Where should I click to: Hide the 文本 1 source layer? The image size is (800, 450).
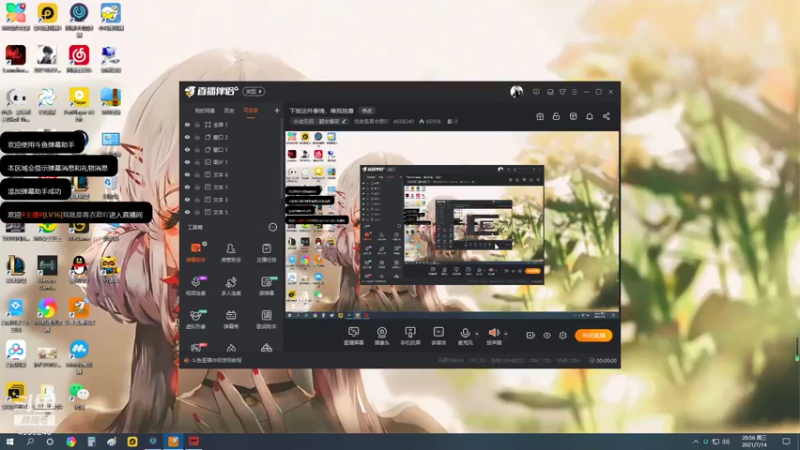coord(187,187)
